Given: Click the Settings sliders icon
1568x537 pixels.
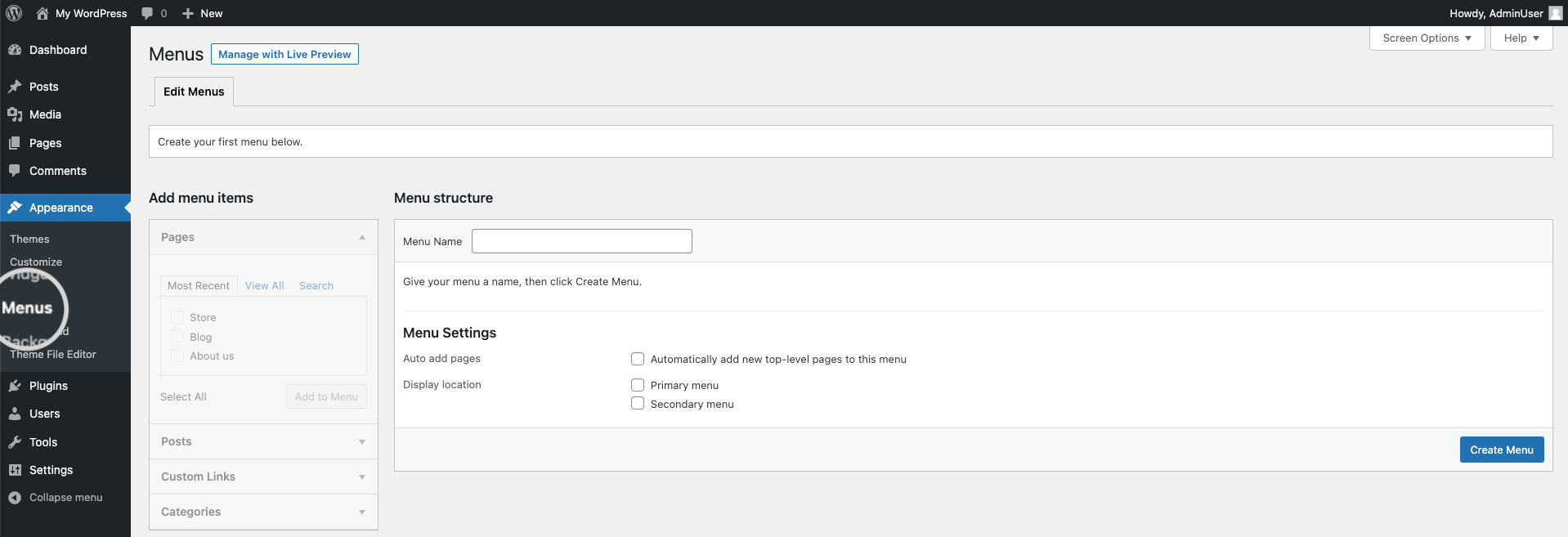Looking at the screenshot, I should coord(15,470).
